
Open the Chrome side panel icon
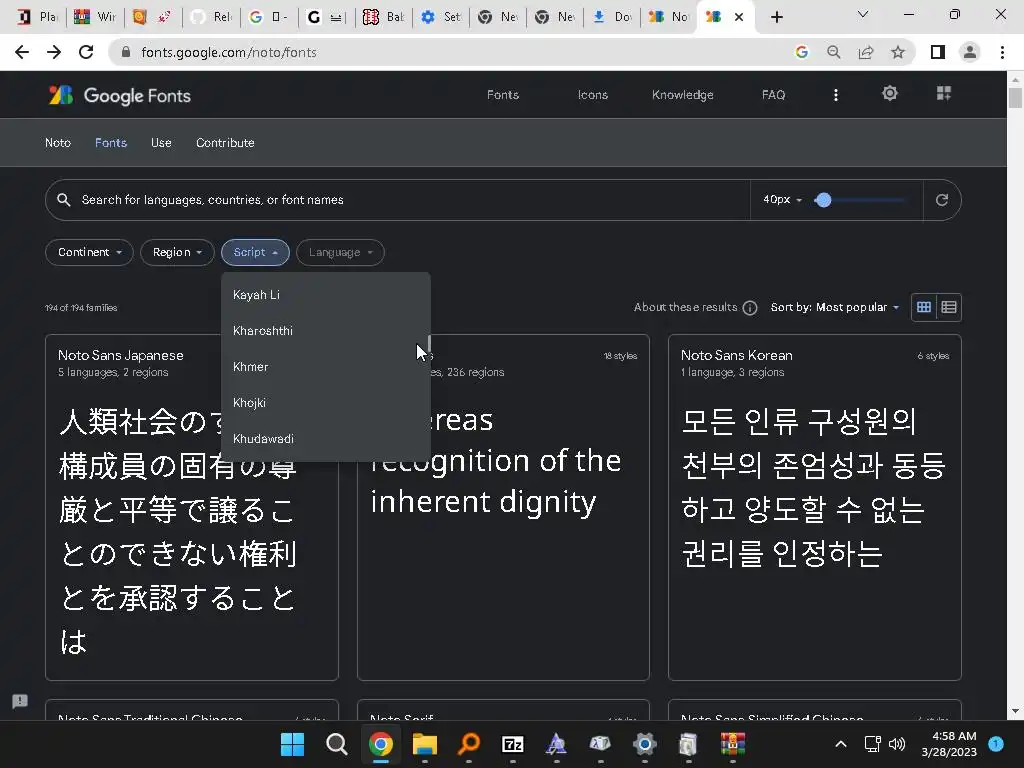pyautogui.click(x=938, y=52)
